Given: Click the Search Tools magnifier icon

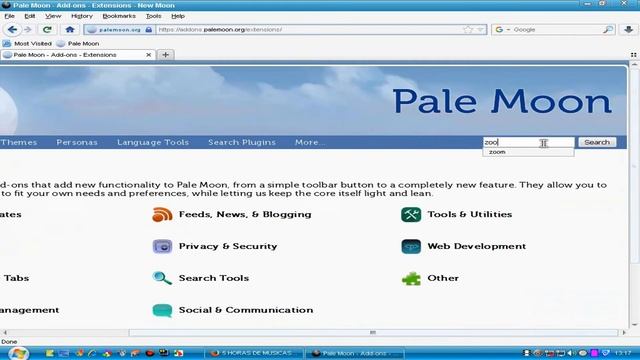Looking at the screenshot, I should pyautogui.click(x=162, y=278).
